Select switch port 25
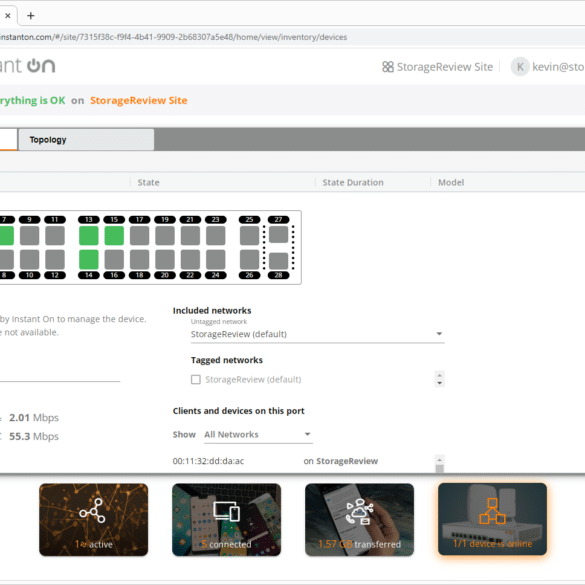This screenshot has height=585, width=585. (250, 235)
